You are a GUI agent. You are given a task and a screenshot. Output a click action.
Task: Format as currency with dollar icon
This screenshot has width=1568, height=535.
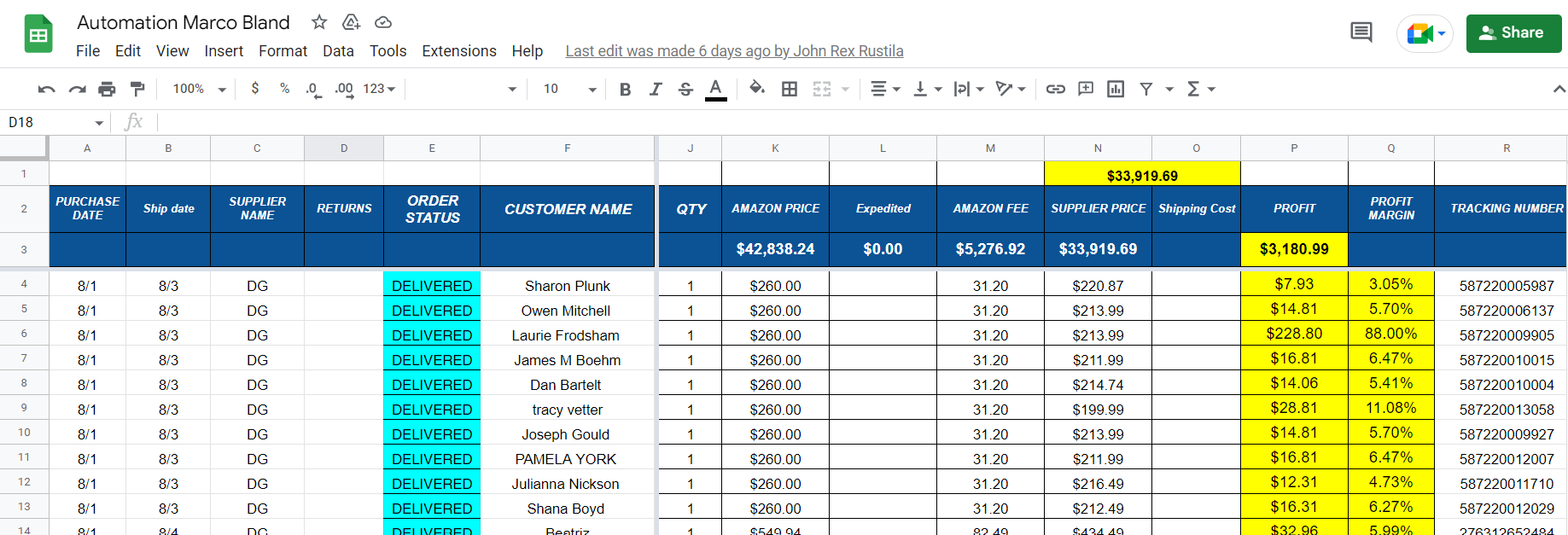255,89
